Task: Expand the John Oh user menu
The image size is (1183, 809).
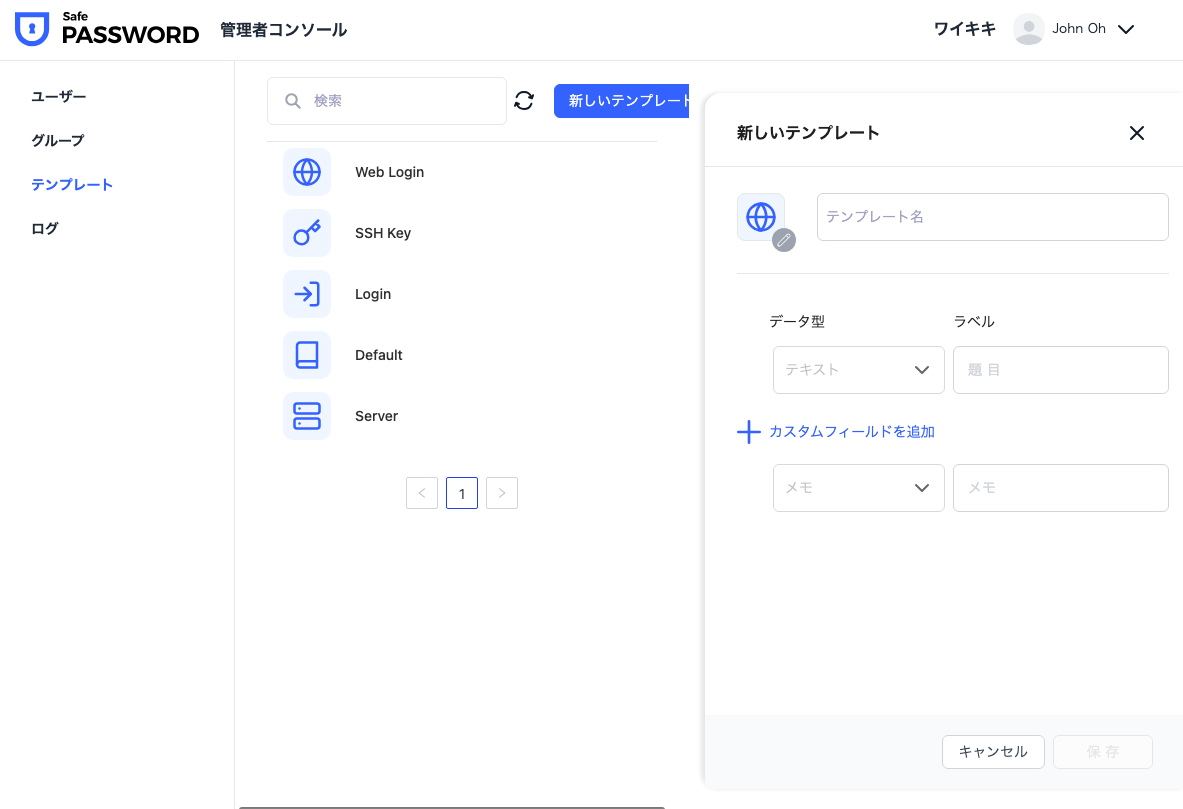Action: tap(1125, 29)
